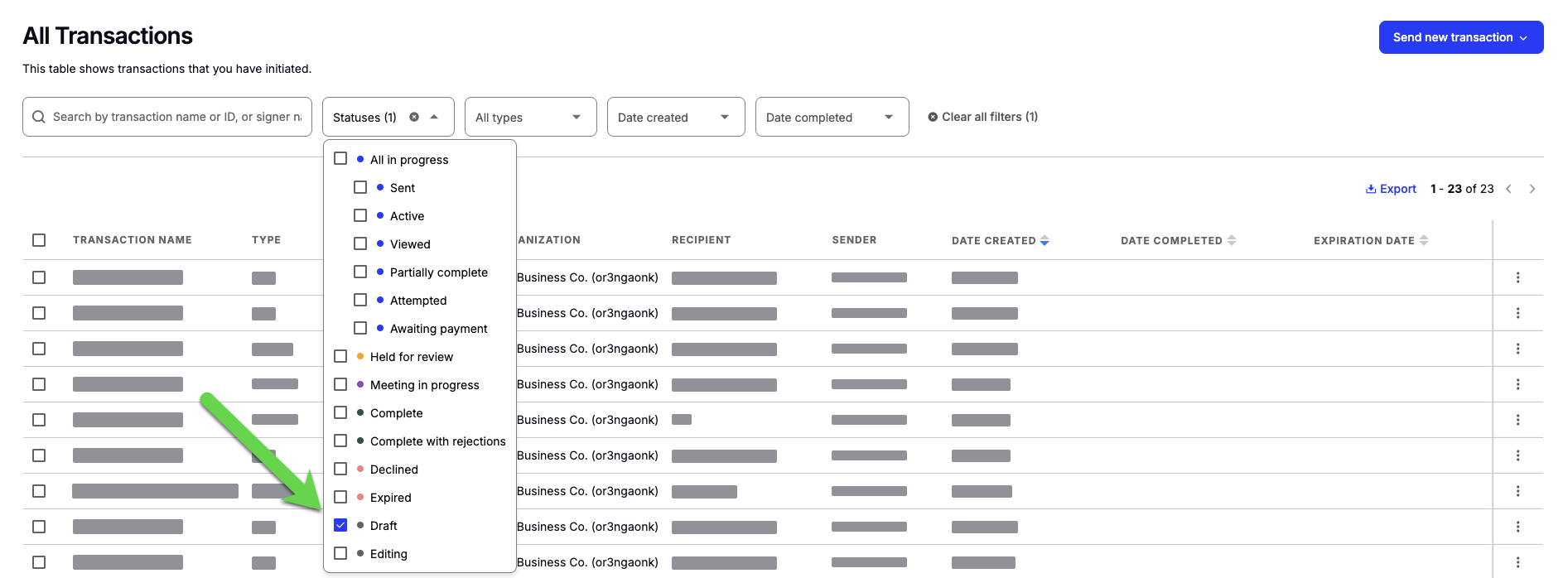Click the search magnifier icon
1568x578 pixels.
pyautogui.click(x=39, y=117)
